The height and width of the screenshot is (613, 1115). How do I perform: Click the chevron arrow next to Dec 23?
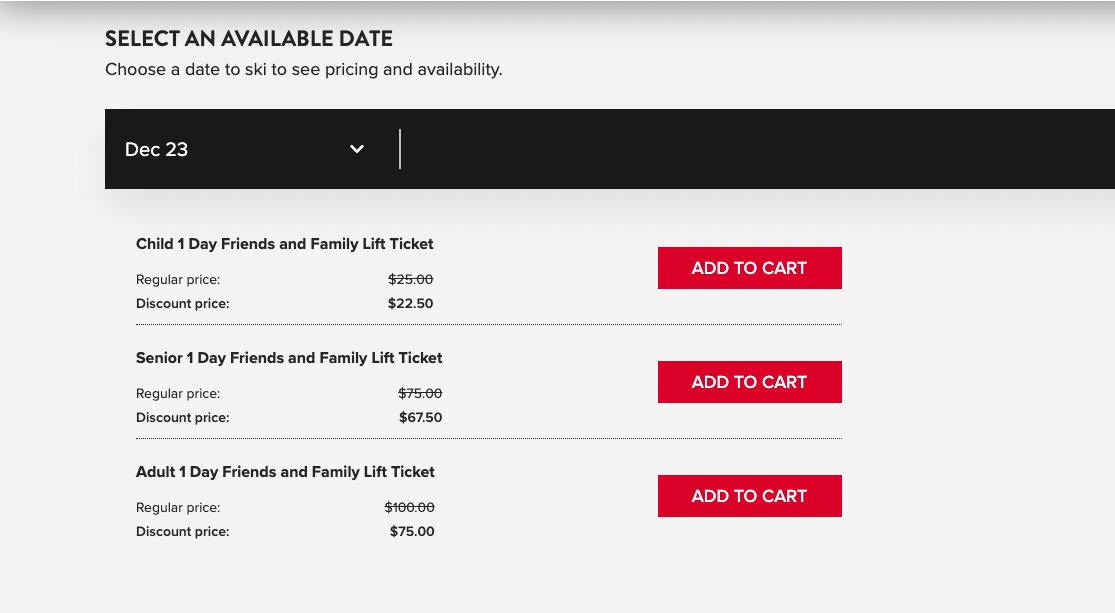[356, 148]
